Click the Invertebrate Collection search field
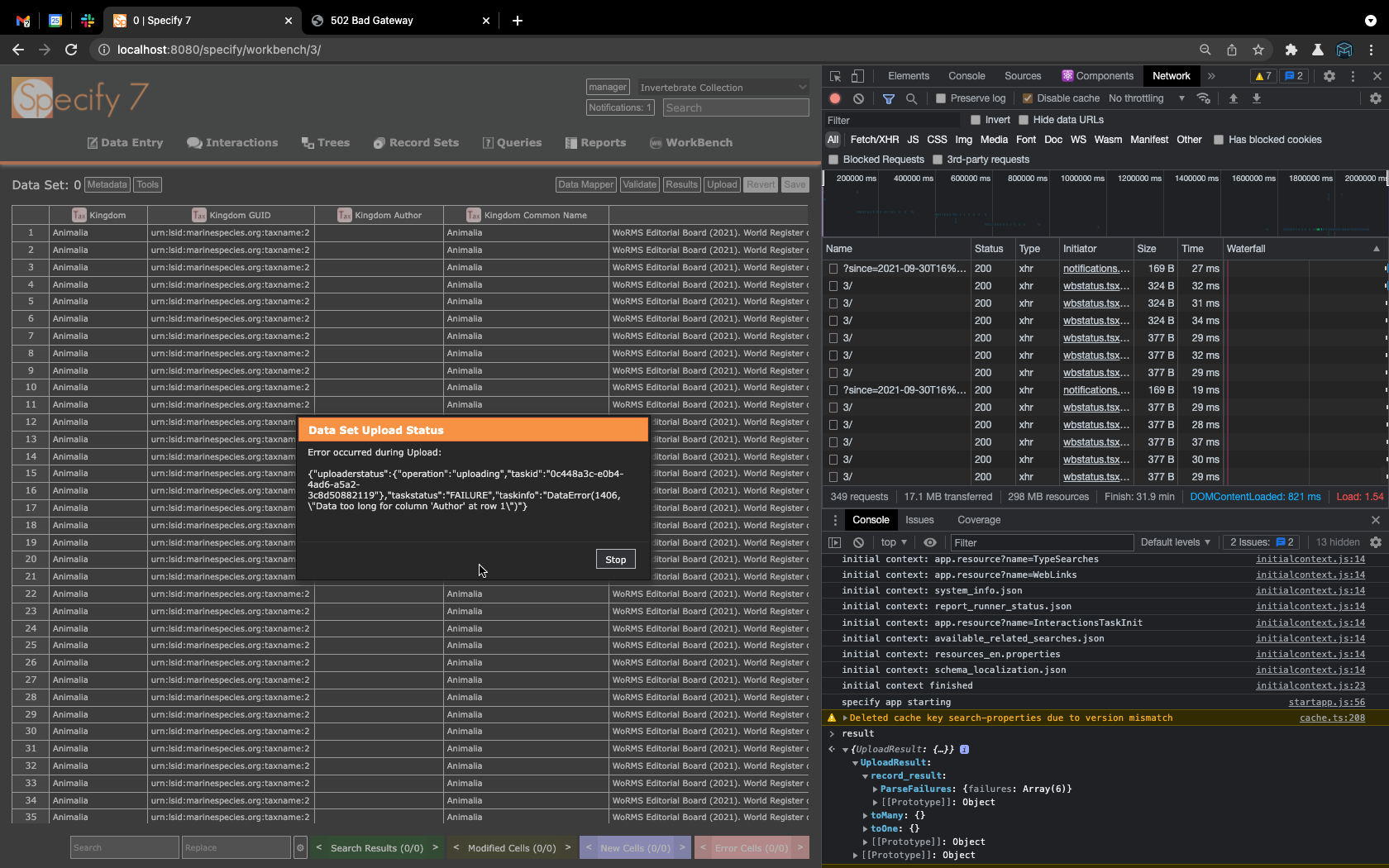Image resolution: width=1389 pixels, height=868 pixels. point(736,108)
